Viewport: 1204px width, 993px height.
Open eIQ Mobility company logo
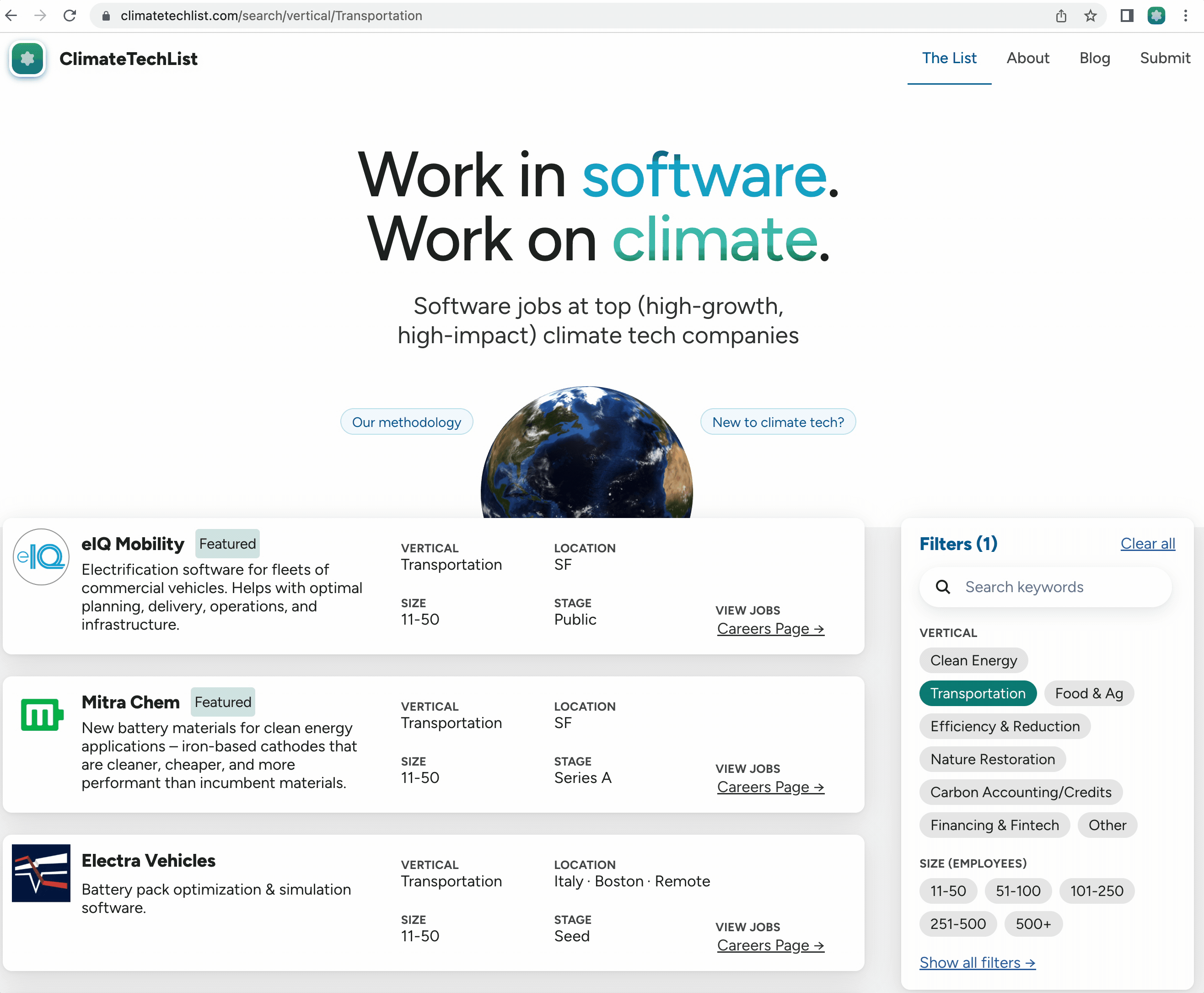click(41, 556)
